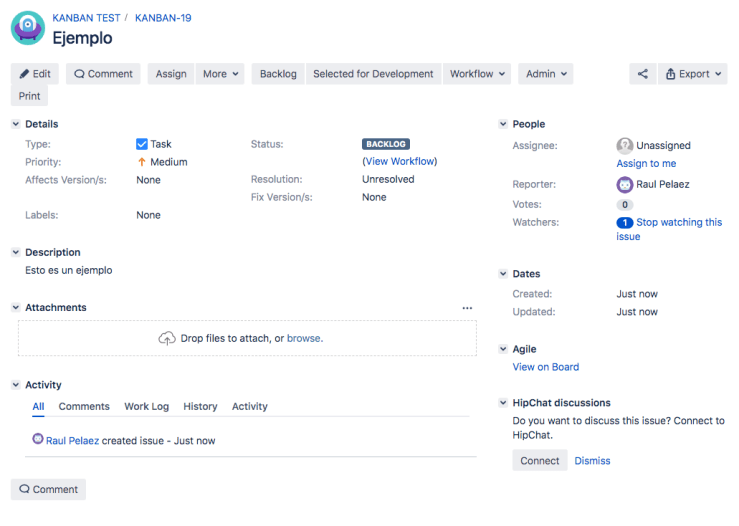Open the Workflow dropdown
Screen dimensions: 739x526
[477, 74]
